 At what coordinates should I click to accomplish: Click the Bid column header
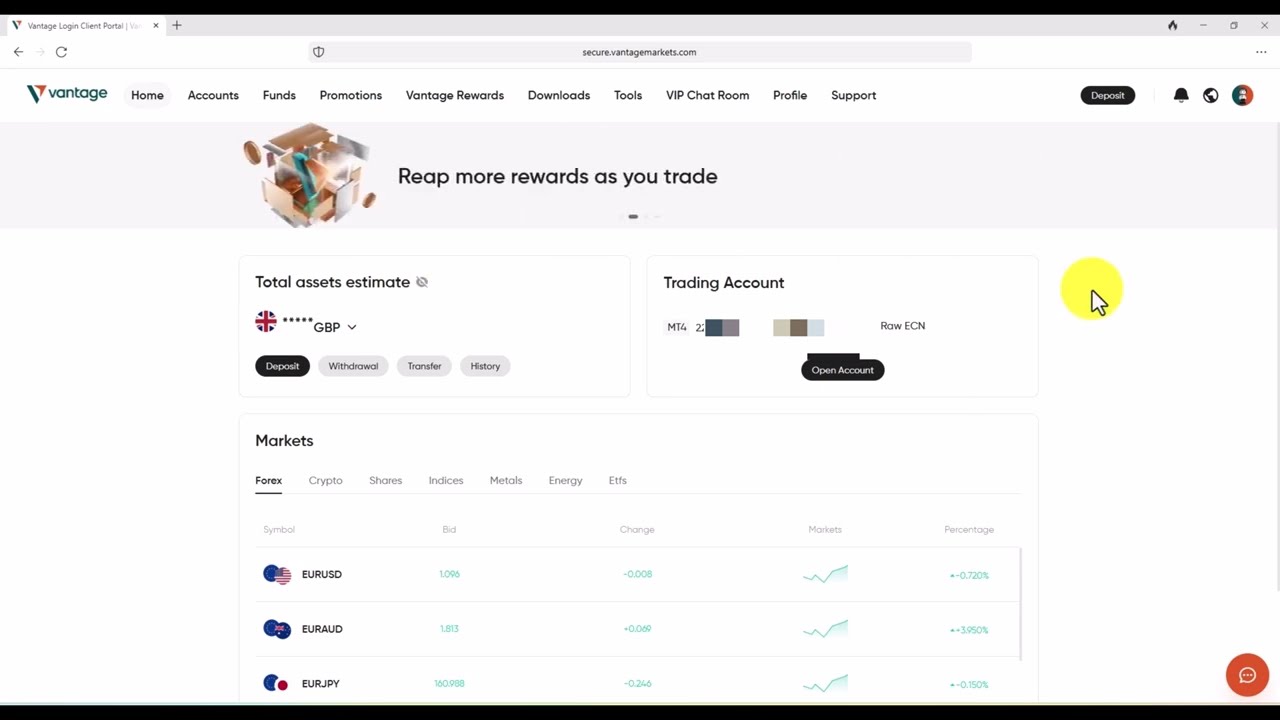(449, 530)
